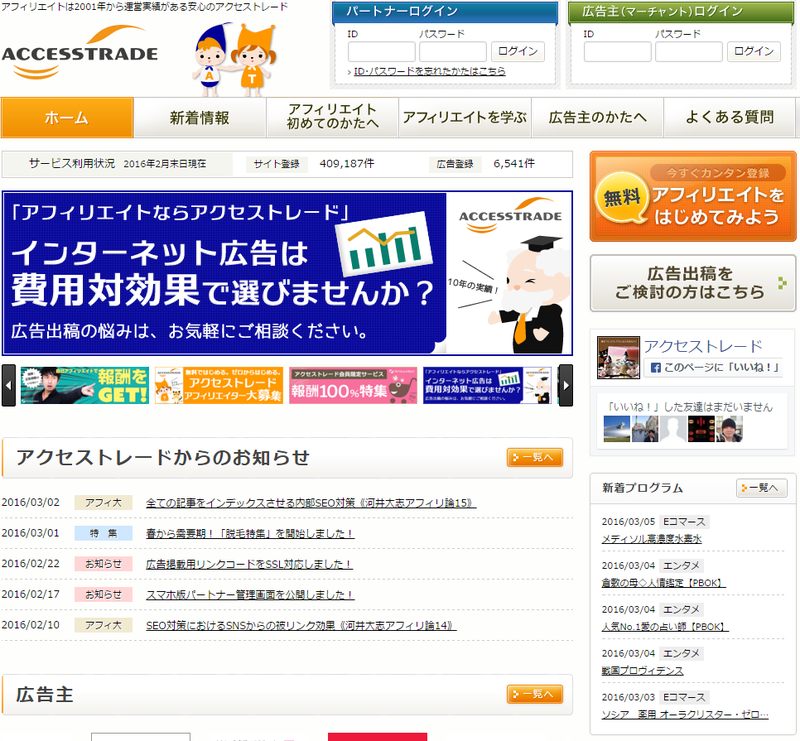Image resolution: width=800 pixels, height=741 pixels.
Task: Open アフィリエイトを学ぶ tab
Action: pyautogui.click(x=465, y=117)
